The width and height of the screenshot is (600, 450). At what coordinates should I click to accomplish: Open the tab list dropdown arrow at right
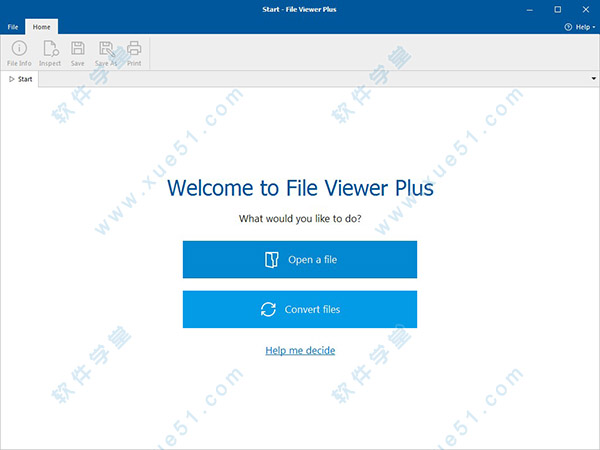(x=592, y=78)
